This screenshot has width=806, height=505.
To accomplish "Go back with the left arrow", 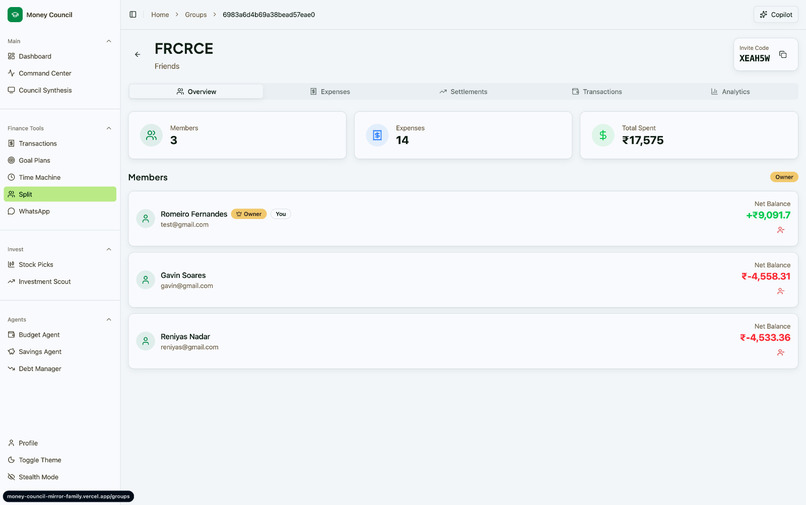I will pos(137,54).
